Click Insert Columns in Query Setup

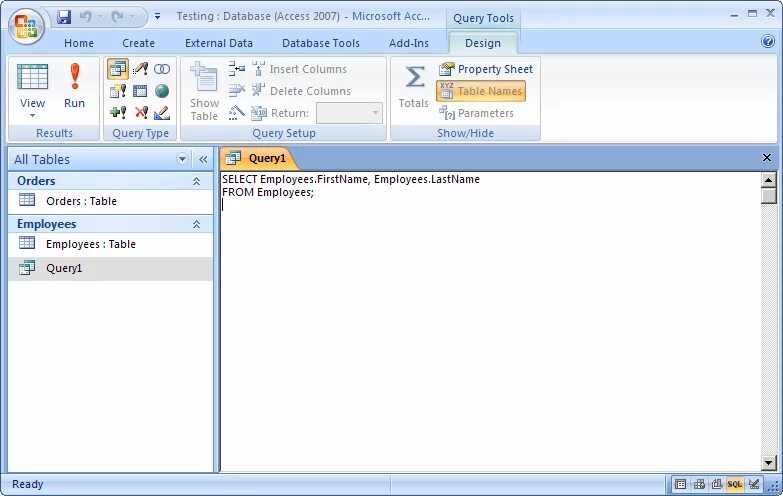pos(299,69)
